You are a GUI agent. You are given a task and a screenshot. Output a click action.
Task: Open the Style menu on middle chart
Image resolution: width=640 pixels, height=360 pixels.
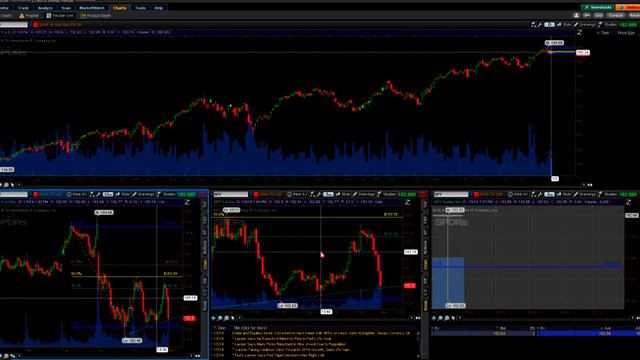pos(343,194)
